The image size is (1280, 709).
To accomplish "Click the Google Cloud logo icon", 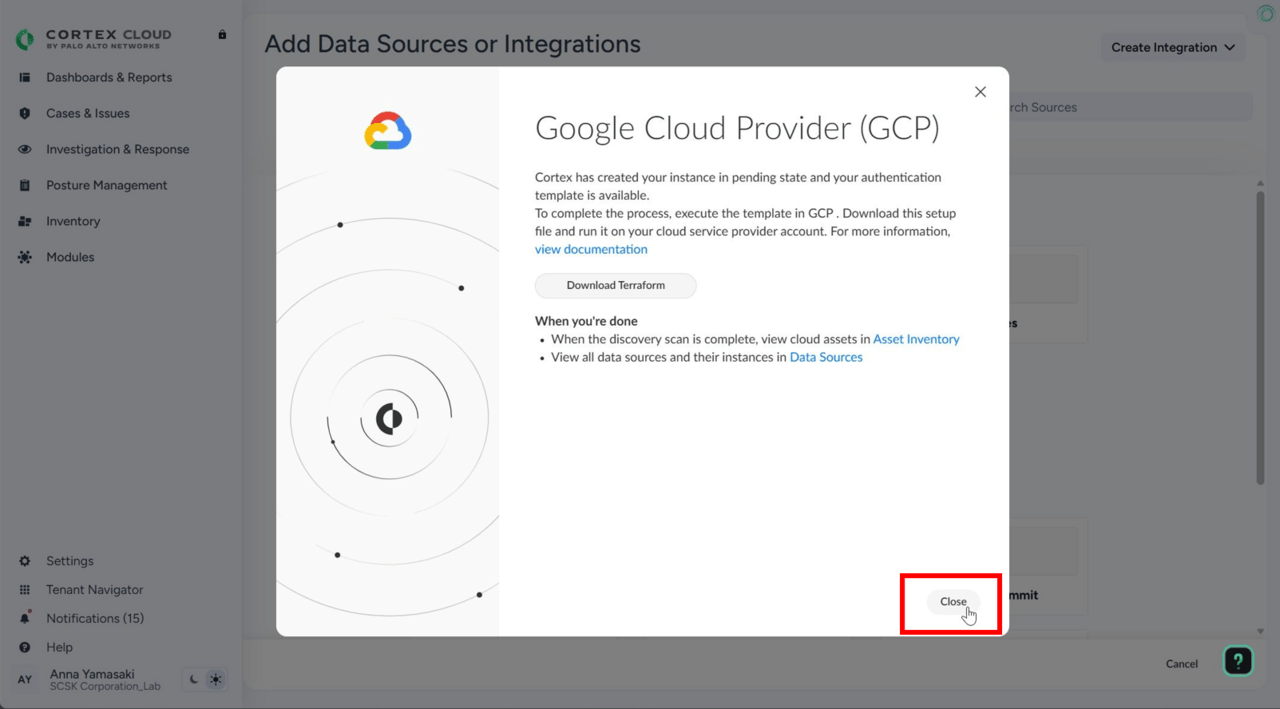I will click(x=388, y=131).
